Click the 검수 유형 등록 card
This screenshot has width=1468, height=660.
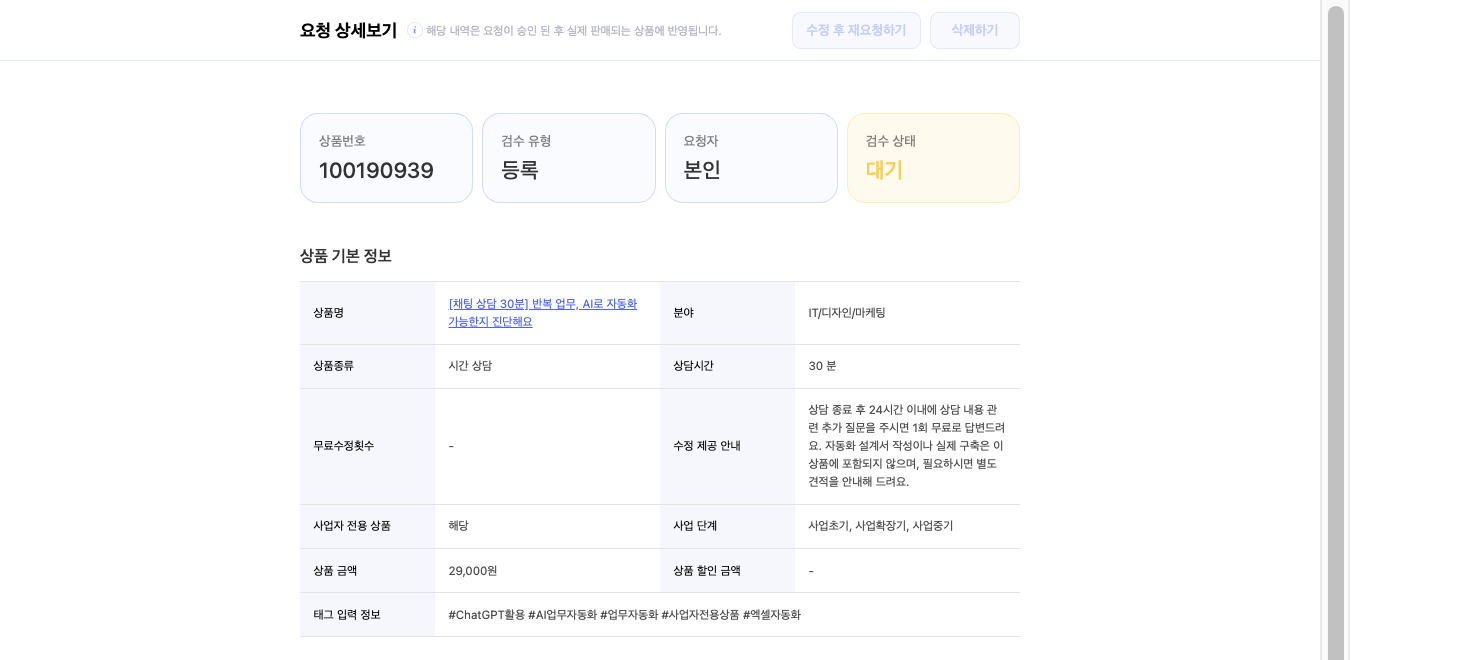point(569,158)
